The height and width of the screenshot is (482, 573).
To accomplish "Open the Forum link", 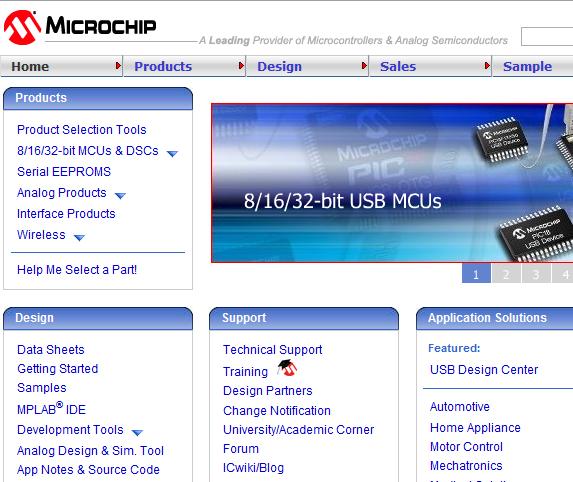I will point(241,449).
